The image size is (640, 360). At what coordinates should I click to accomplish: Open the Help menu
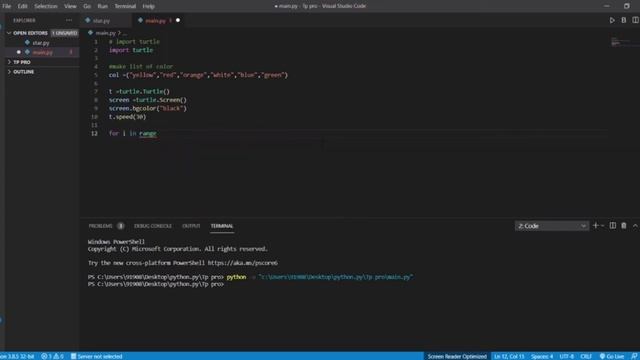tap(149, 6)
